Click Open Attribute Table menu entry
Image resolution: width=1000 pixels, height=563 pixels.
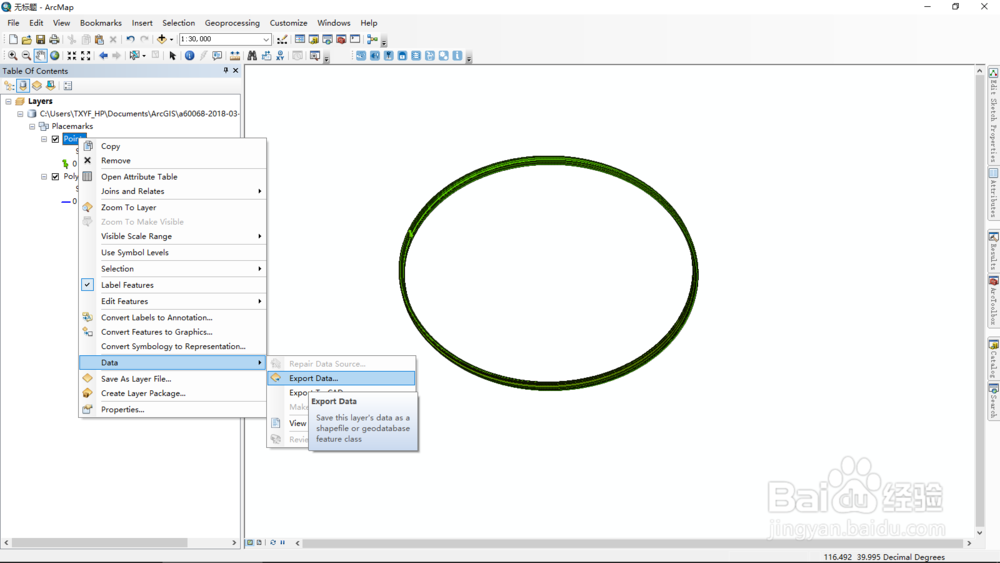172,177
